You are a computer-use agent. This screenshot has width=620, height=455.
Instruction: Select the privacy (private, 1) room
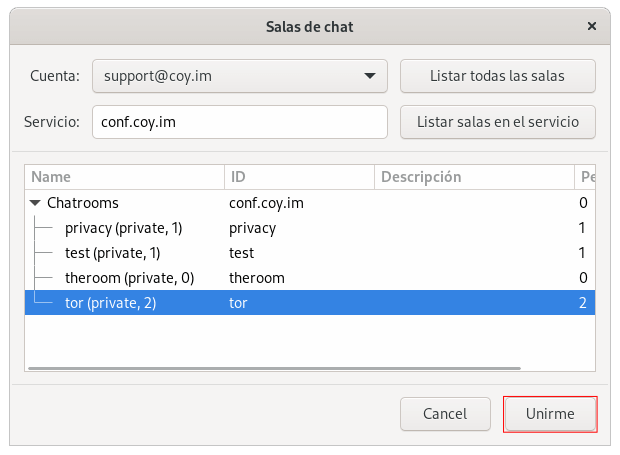(123, 228)
